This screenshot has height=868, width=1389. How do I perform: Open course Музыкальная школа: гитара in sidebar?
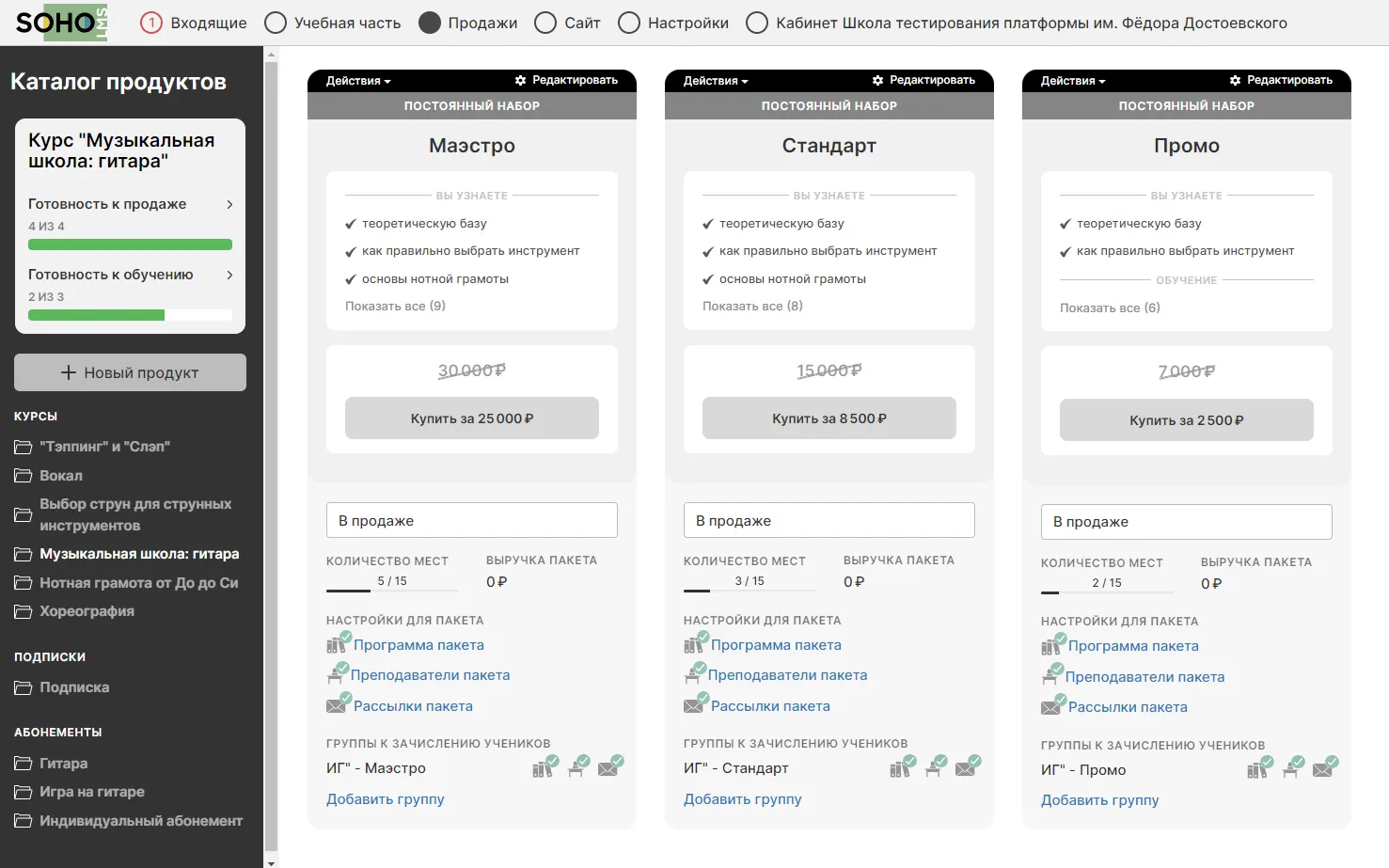(139, 554)
